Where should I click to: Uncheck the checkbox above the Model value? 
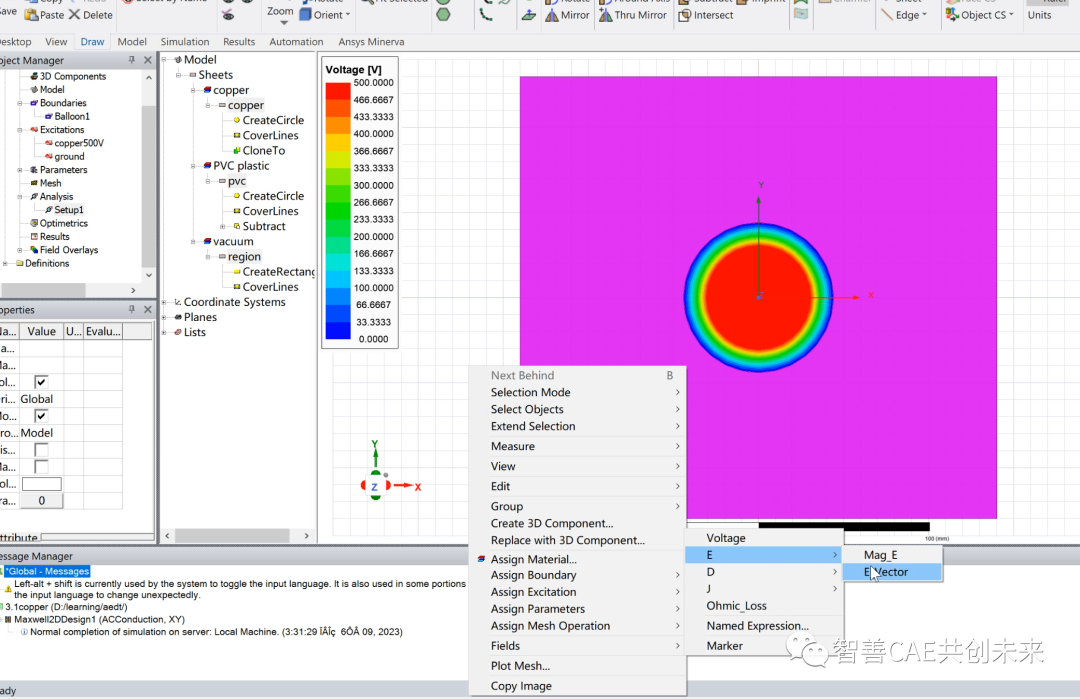point(41,416)
